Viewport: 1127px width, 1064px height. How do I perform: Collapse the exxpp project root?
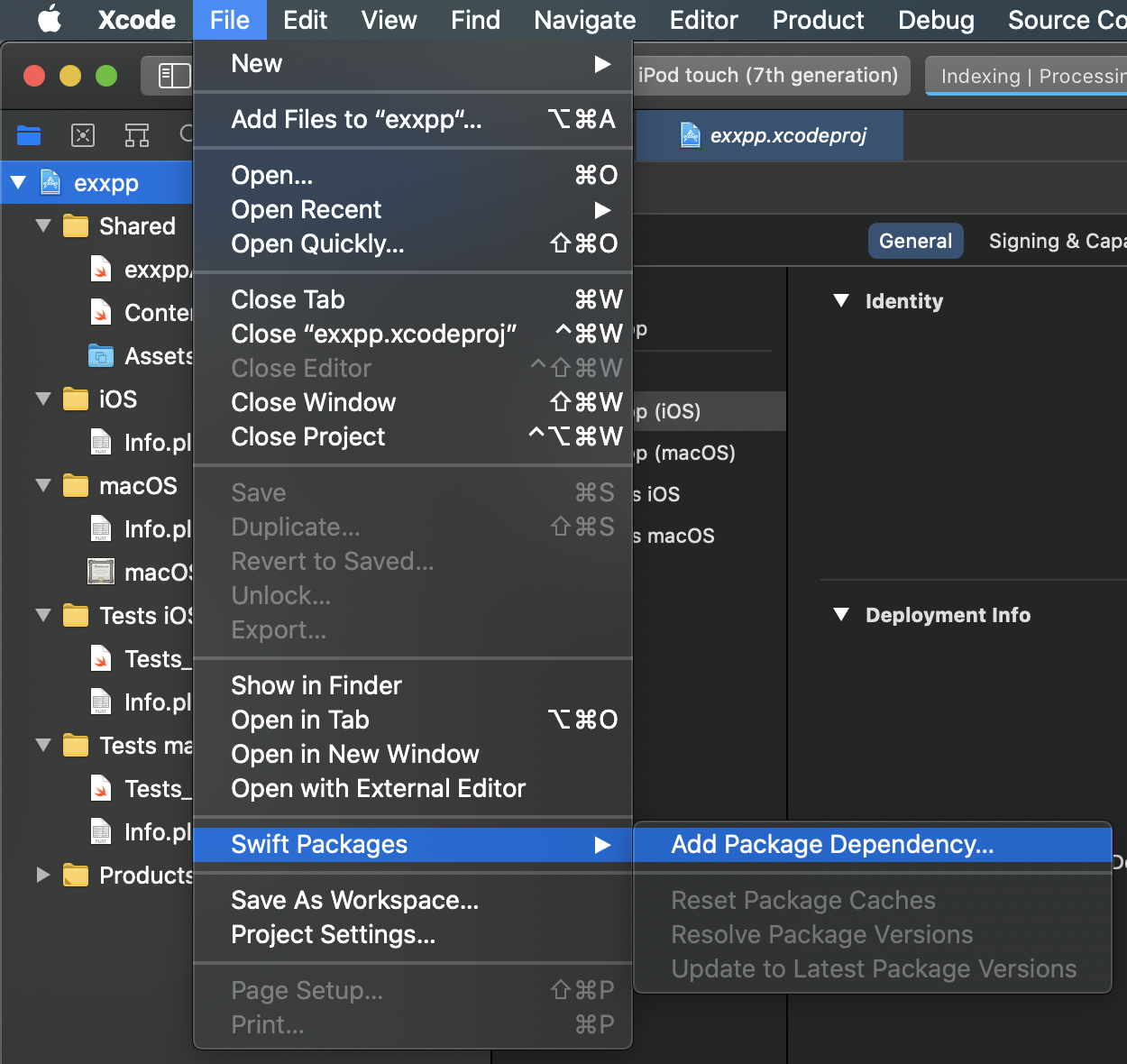pyautogui.click(x=18, y=183)
